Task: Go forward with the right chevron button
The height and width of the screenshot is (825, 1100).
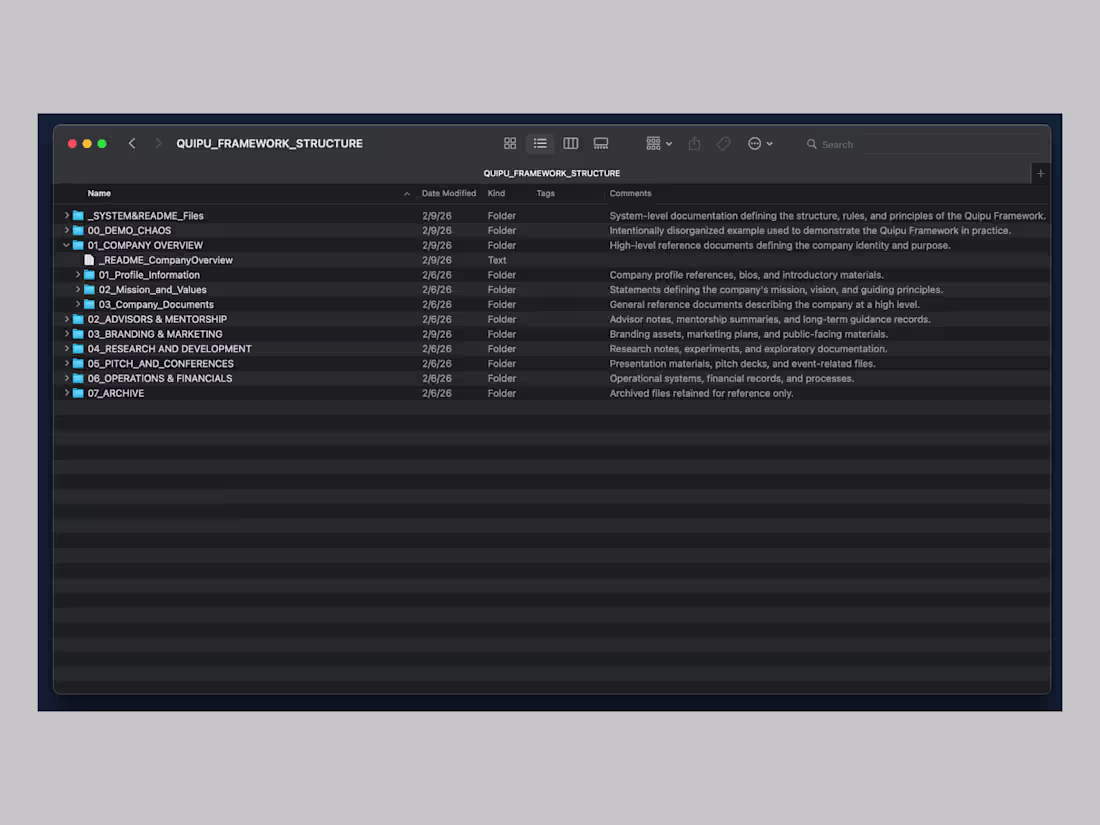Action: (158, 143)
